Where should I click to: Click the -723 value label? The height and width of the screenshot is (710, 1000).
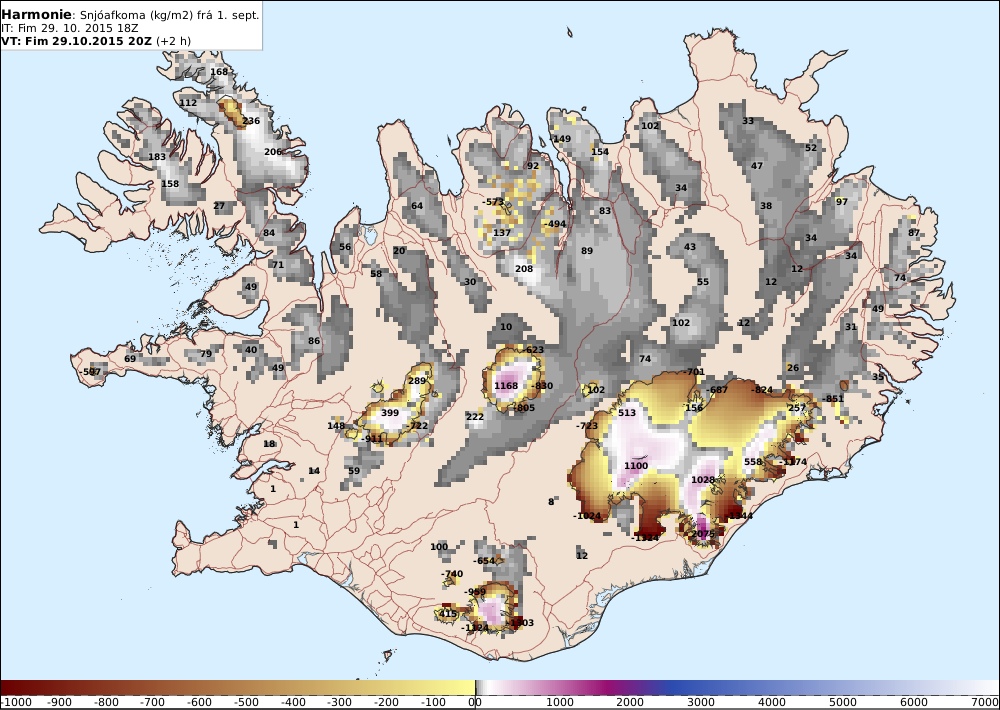(587, 425)
